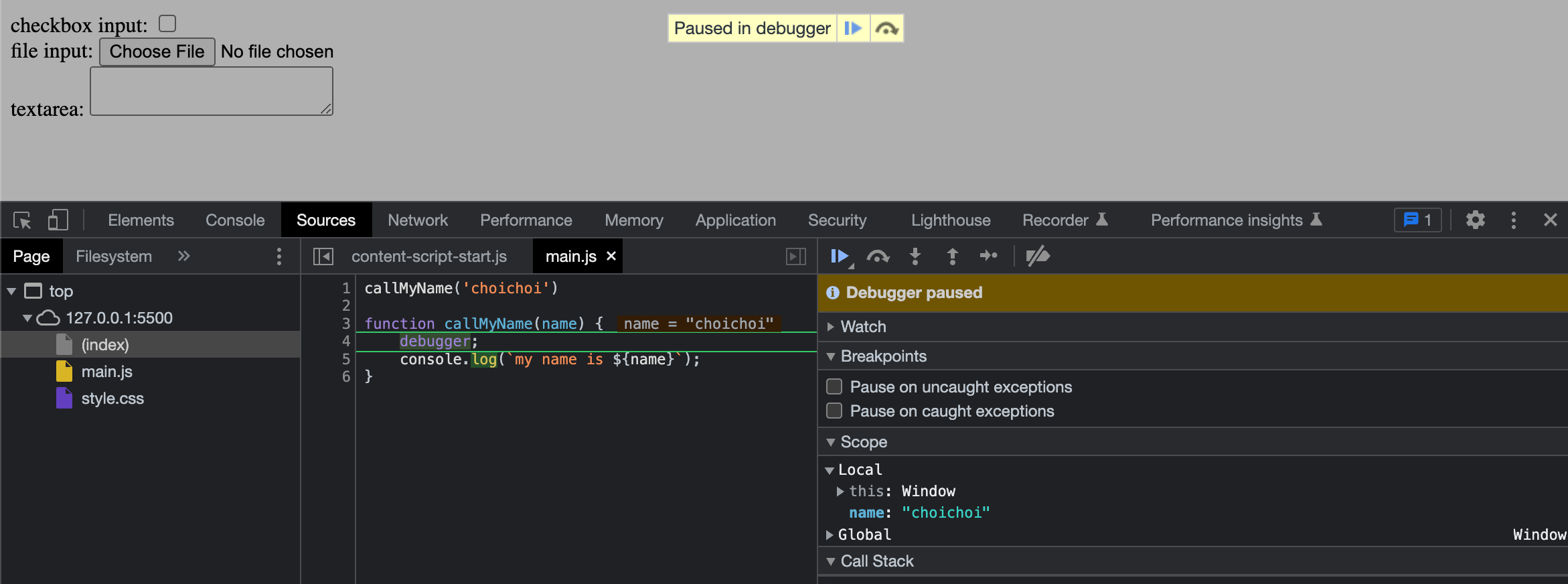Hide the navigator sidebar toggle

coord(323,257)
